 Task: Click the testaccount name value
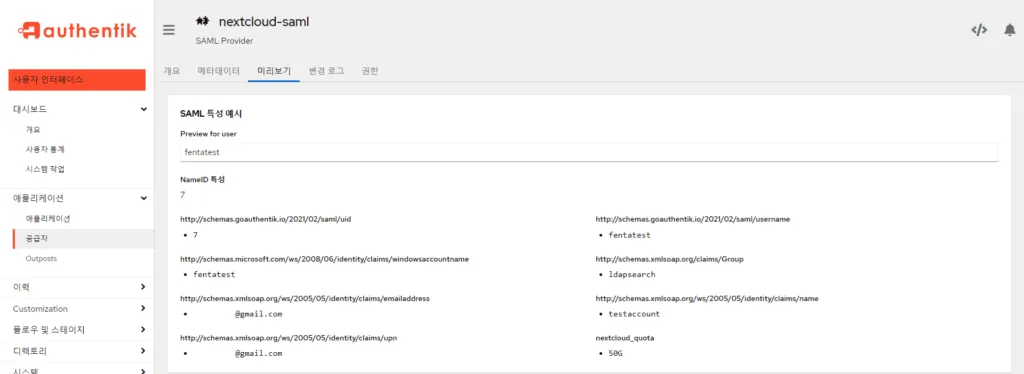[634, 314]
